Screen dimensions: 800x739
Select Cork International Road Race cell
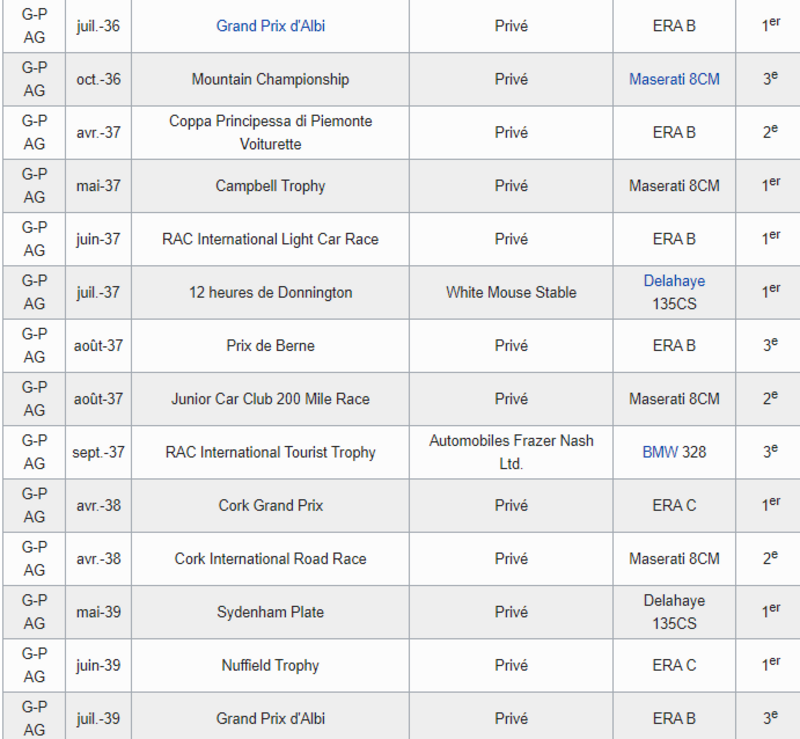[270, 559]
